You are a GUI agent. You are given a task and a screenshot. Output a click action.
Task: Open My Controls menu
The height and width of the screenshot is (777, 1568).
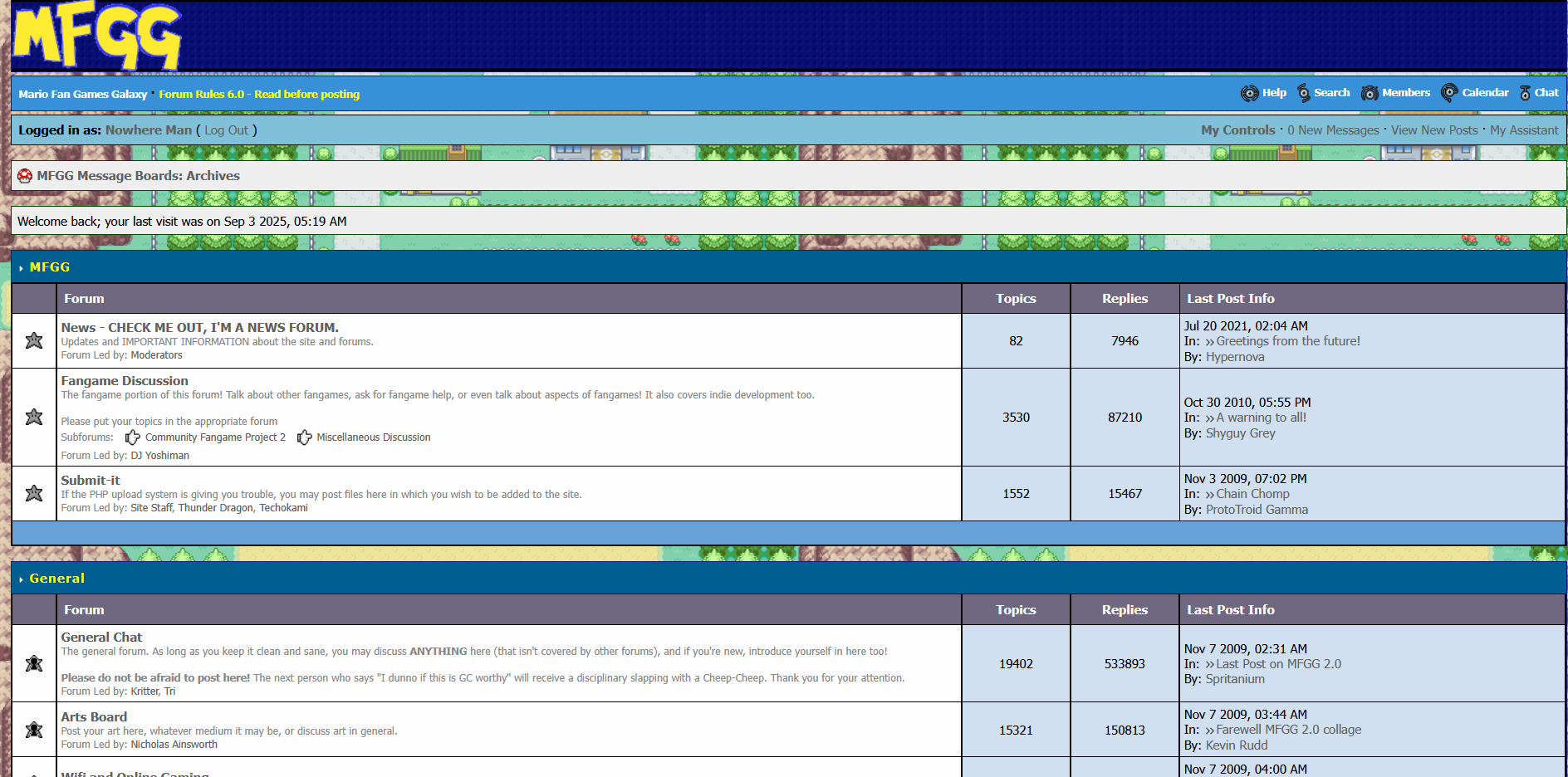tap(1237, 130)
